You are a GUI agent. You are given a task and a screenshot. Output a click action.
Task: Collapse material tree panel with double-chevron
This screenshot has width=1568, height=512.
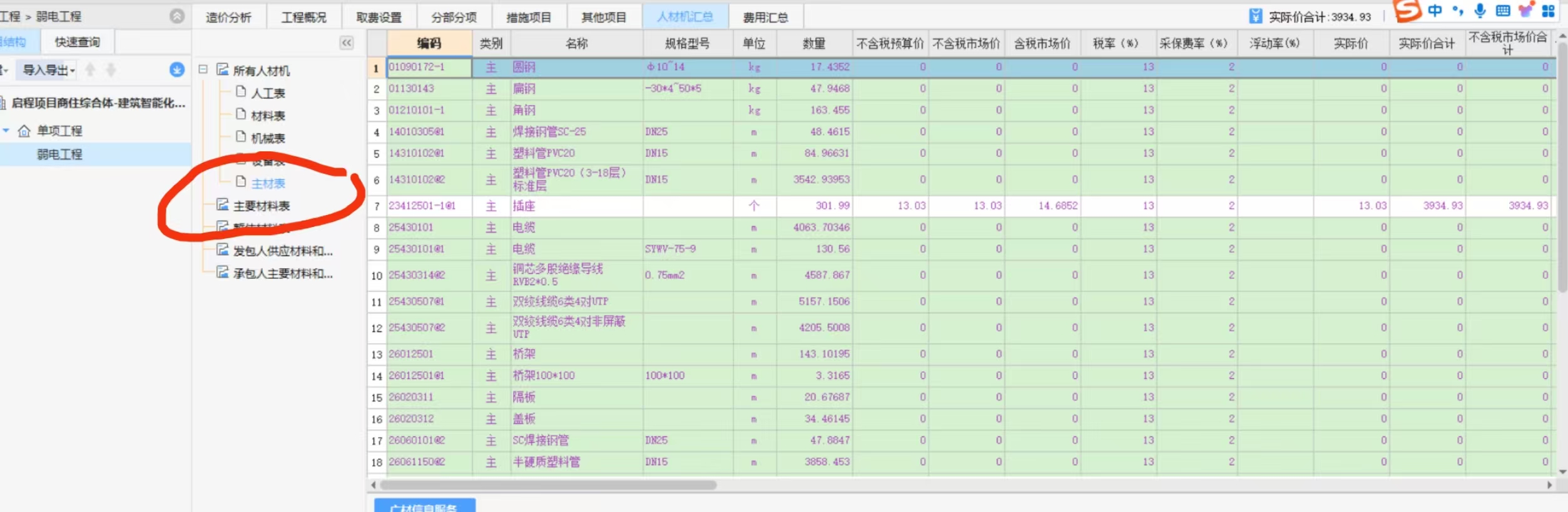tap(347, 43)
